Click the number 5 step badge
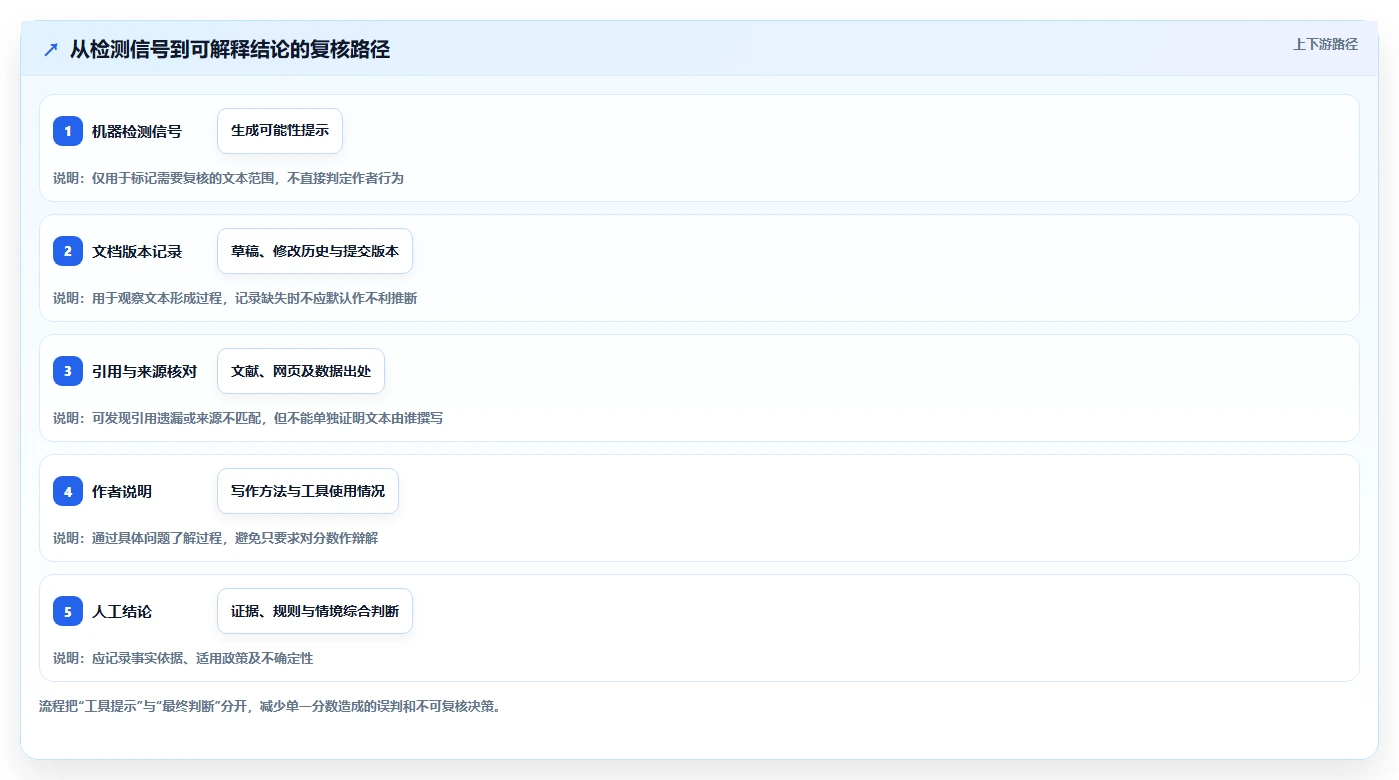 coord(68,611)
